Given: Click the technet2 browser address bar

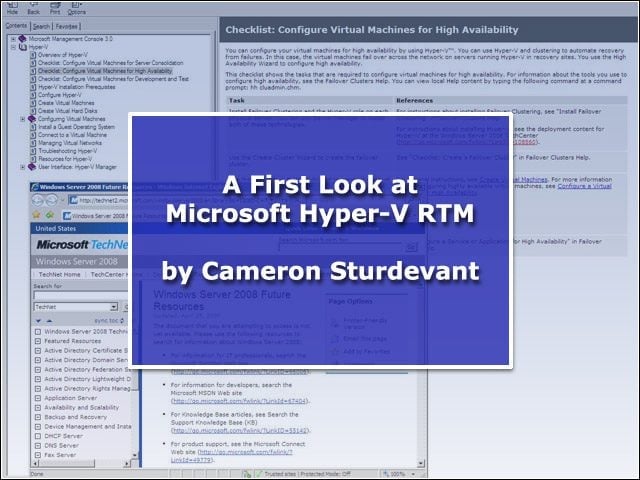Looking at the screenshot, I should (98, 200).
